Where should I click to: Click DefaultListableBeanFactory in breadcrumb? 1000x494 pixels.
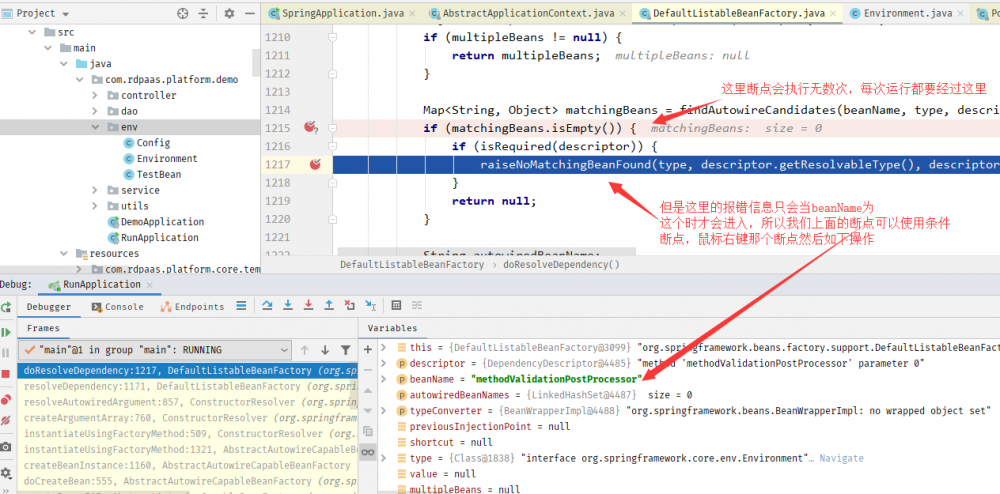412,265
